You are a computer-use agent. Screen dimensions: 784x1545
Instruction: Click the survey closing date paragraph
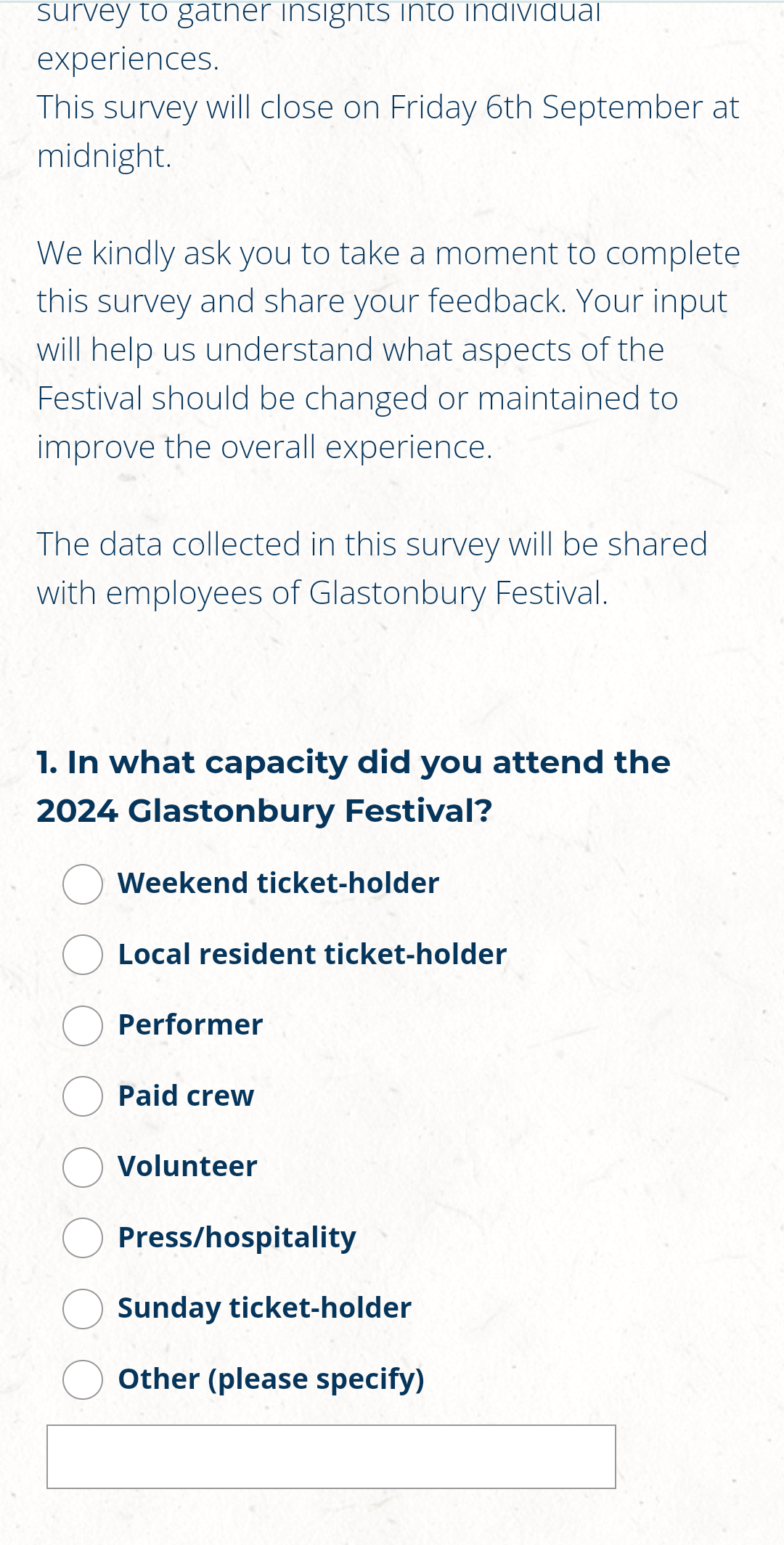pos(388,131)
